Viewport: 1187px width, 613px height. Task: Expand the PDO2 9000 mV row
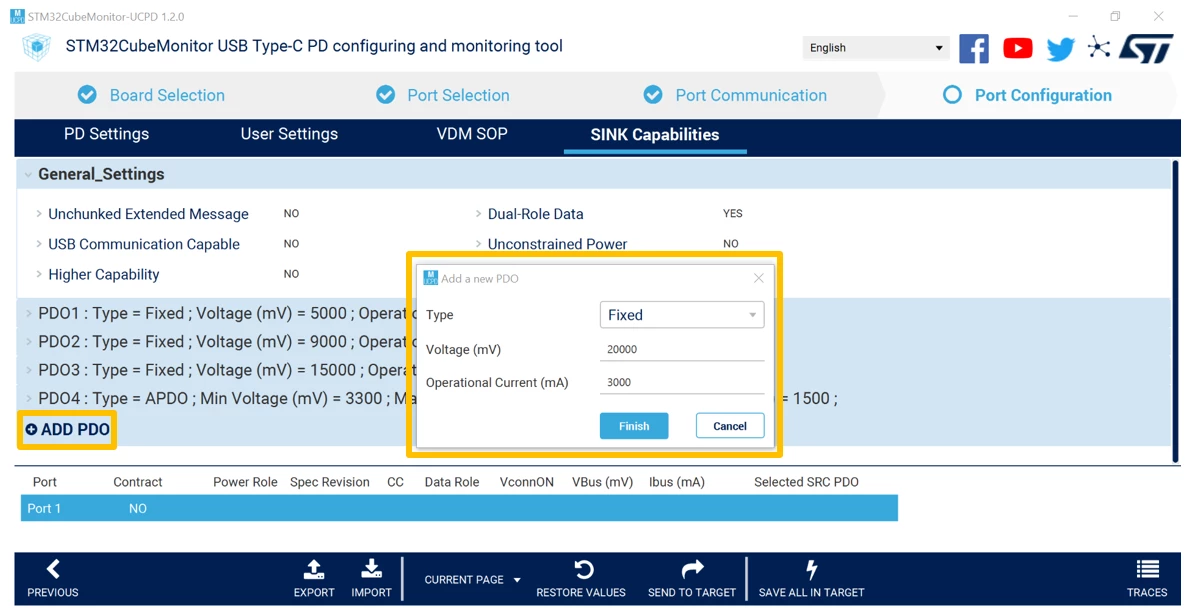pos(29,342)
